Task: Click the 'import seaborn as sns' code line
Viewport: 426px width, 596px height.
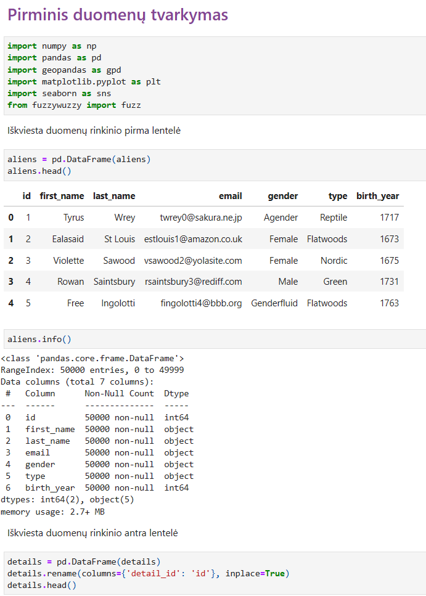Action: coord(59,94)
